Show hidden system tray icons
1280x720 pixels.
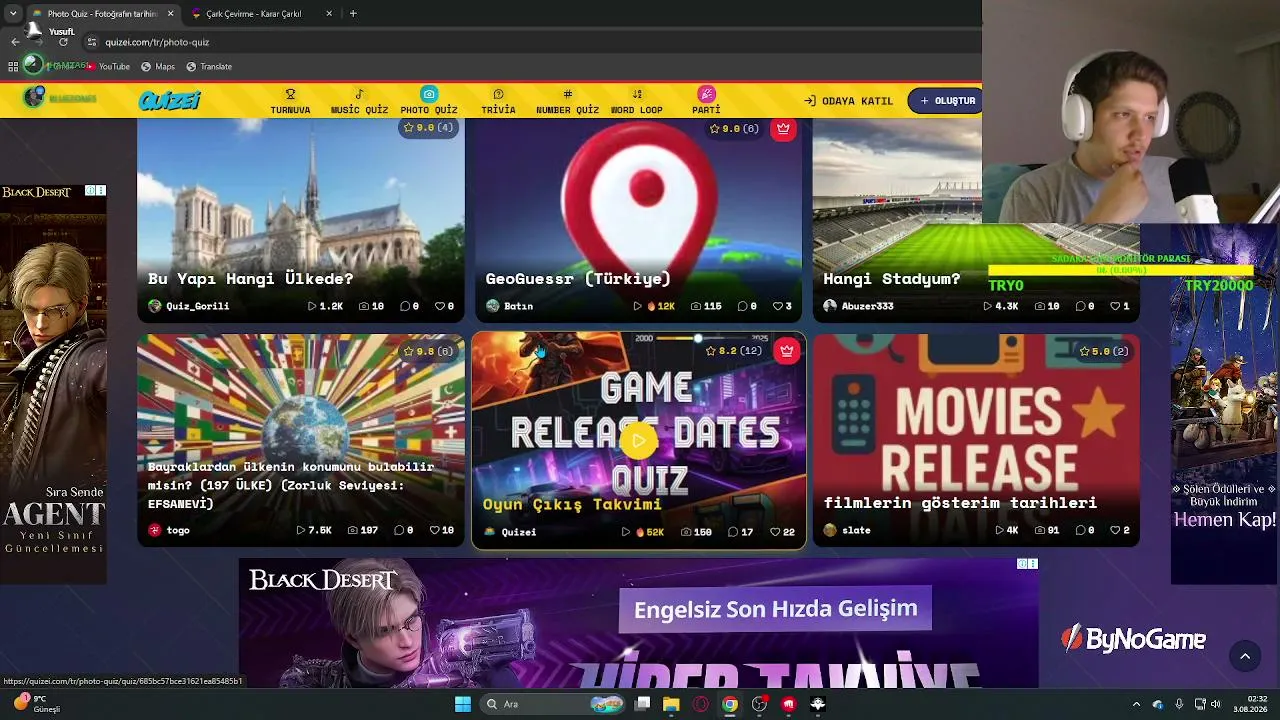pos(1136,704)
